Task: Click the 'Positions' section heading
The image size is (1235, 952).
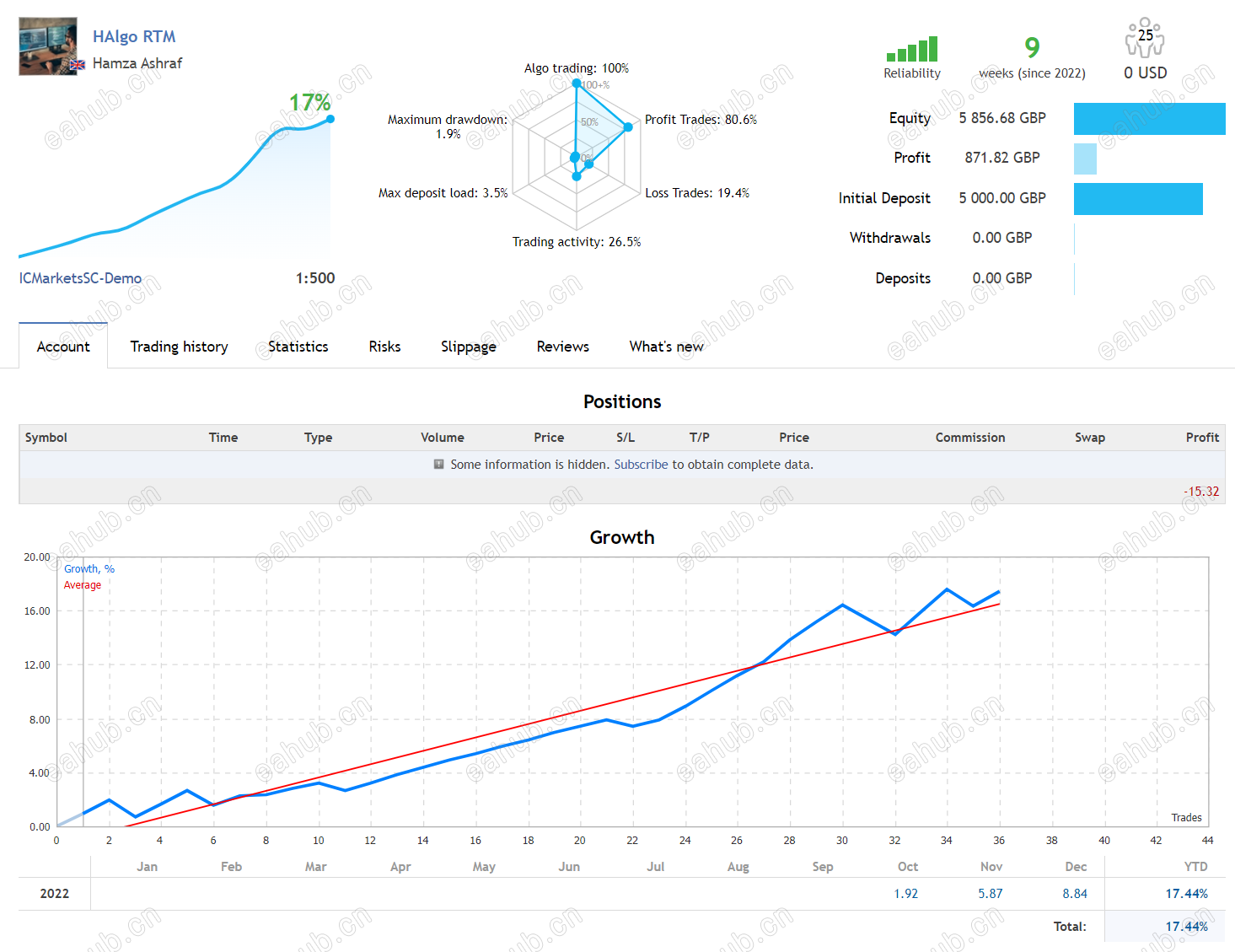Action: coord(622,402)
